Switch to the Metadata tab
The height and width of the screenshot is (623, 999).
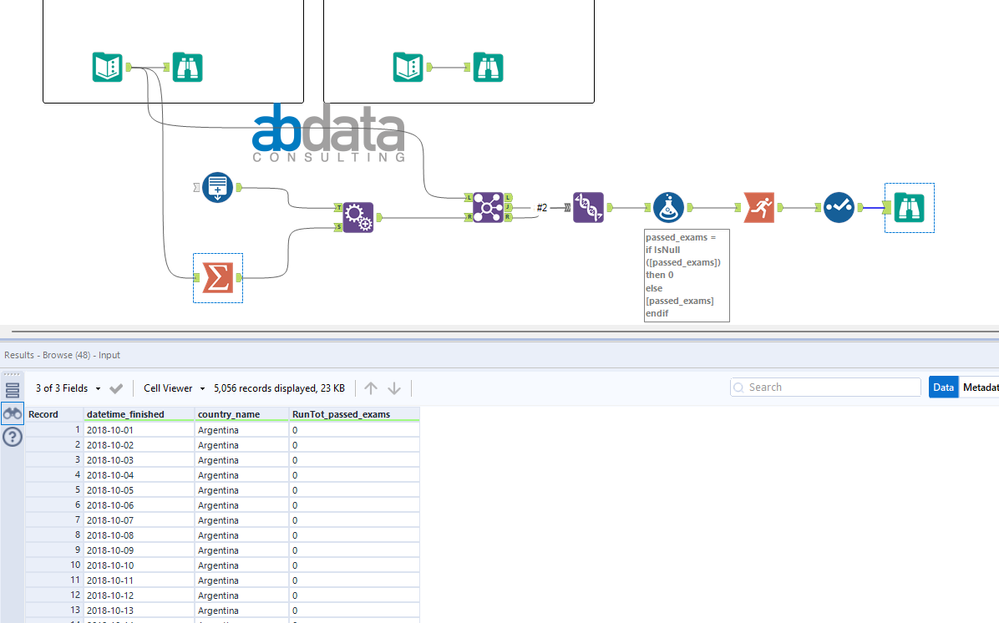click(x=980, y=387)
